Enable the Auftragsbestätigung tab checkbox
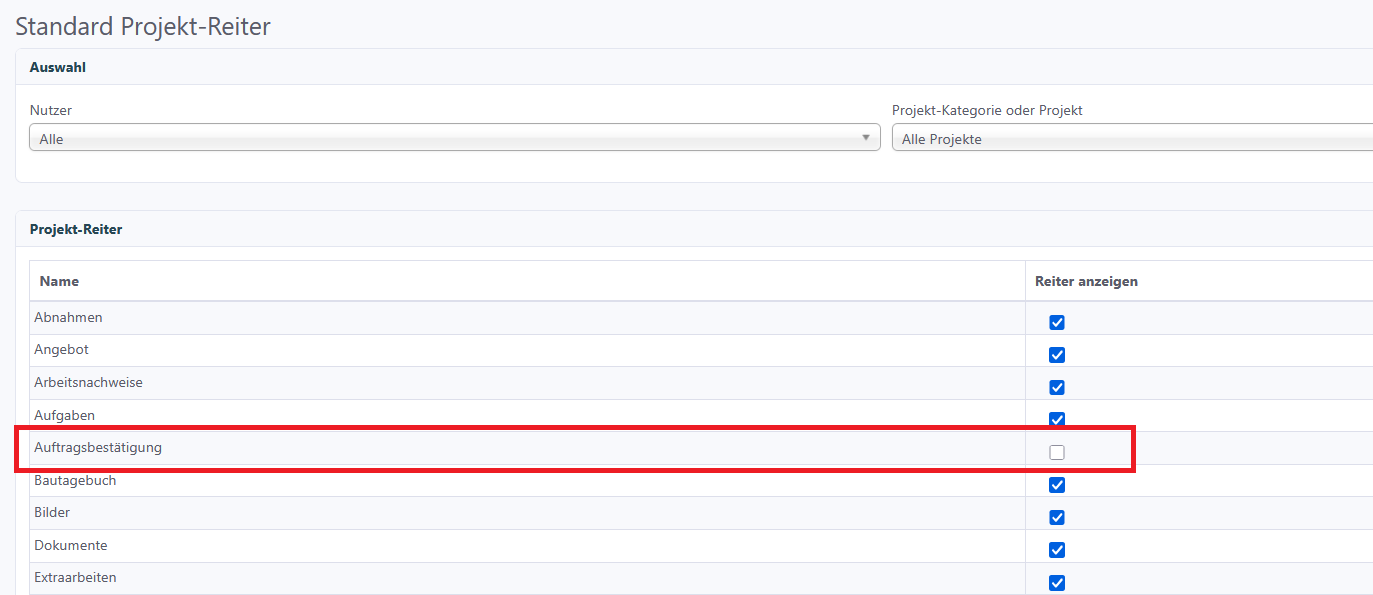Image resolution: width=1373 pixels, height=595 pixels. pos(1057,452)
